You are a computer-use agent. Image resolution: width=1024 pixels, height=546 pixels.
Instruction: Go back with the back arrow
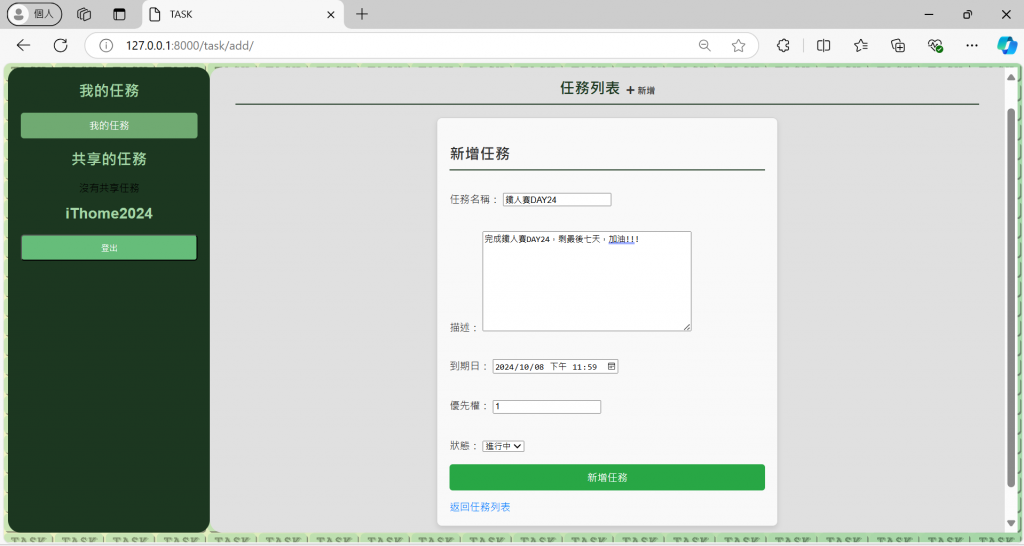pos(24,45)
